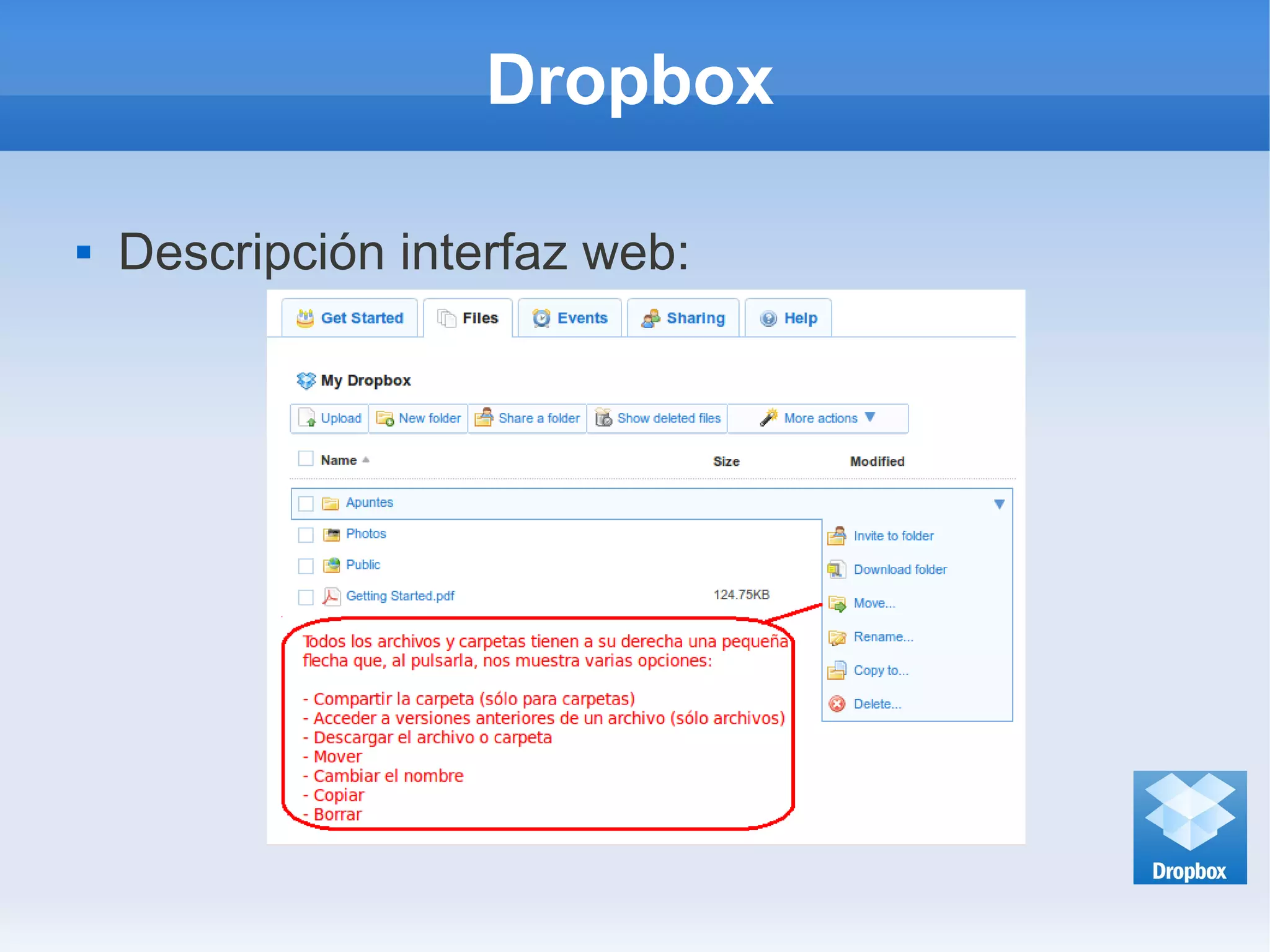Click the Invite to folder icon
This screenshot has width=1270, height=952.
[837, 536]
